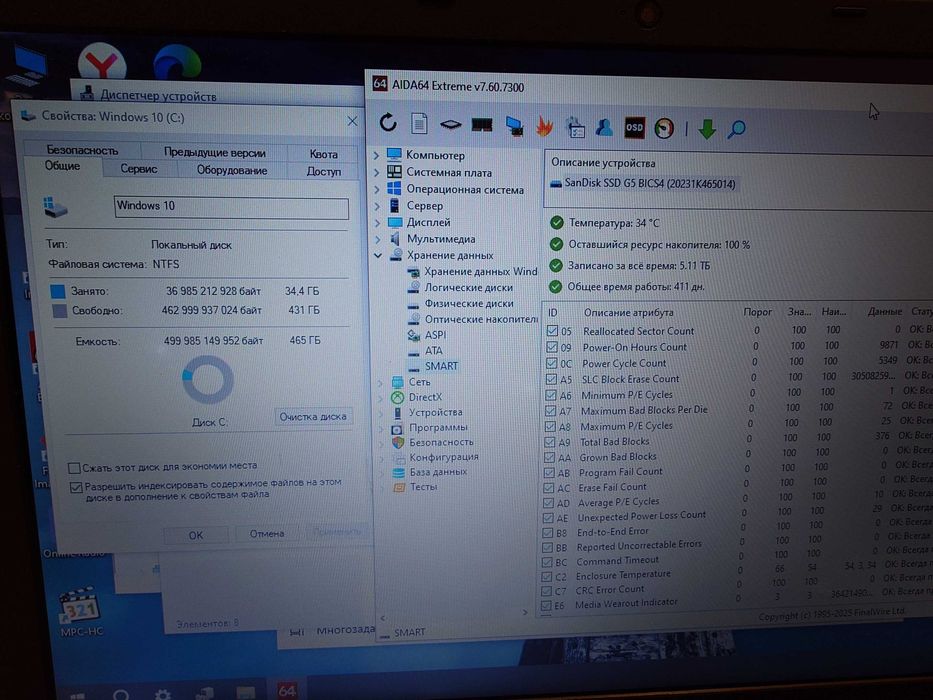Toggle checkbox for AE Unexpected Power Loss Count
933x700 pixels.
(x=547, y=517)
